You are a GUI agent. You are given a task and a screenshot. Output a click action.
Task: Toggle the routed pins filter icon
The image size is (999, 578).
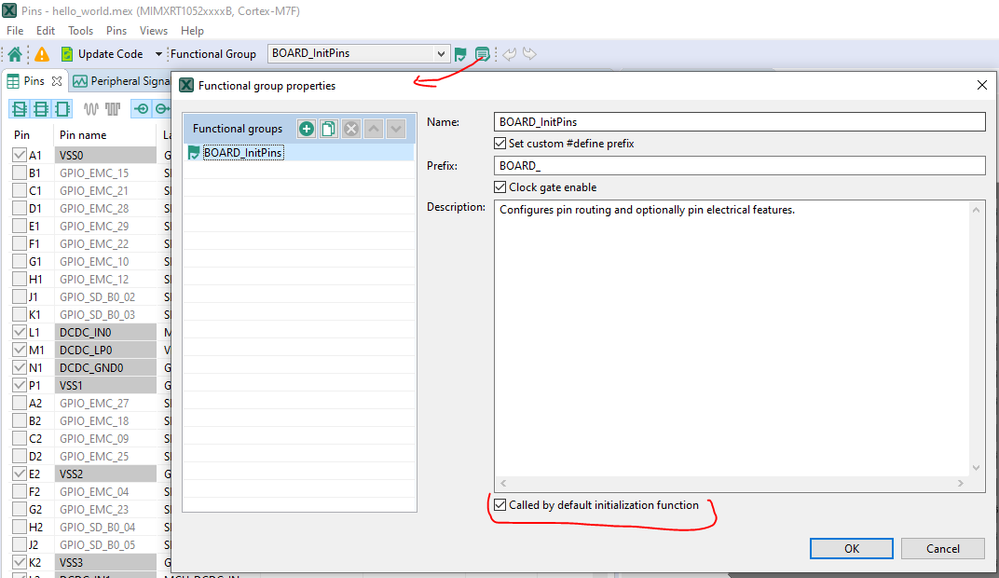(141, 109)
